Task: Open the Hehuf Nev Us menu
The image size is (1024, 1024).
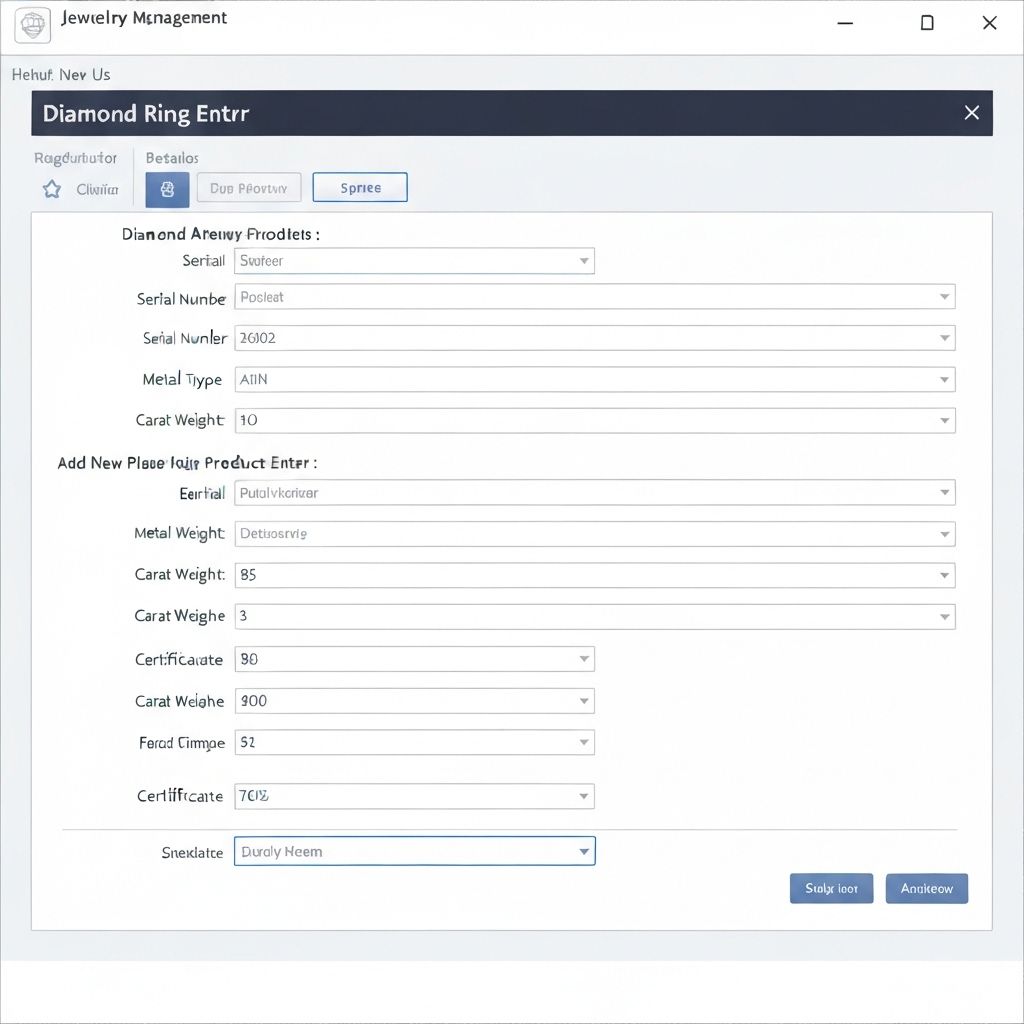Action: point(60,75)
